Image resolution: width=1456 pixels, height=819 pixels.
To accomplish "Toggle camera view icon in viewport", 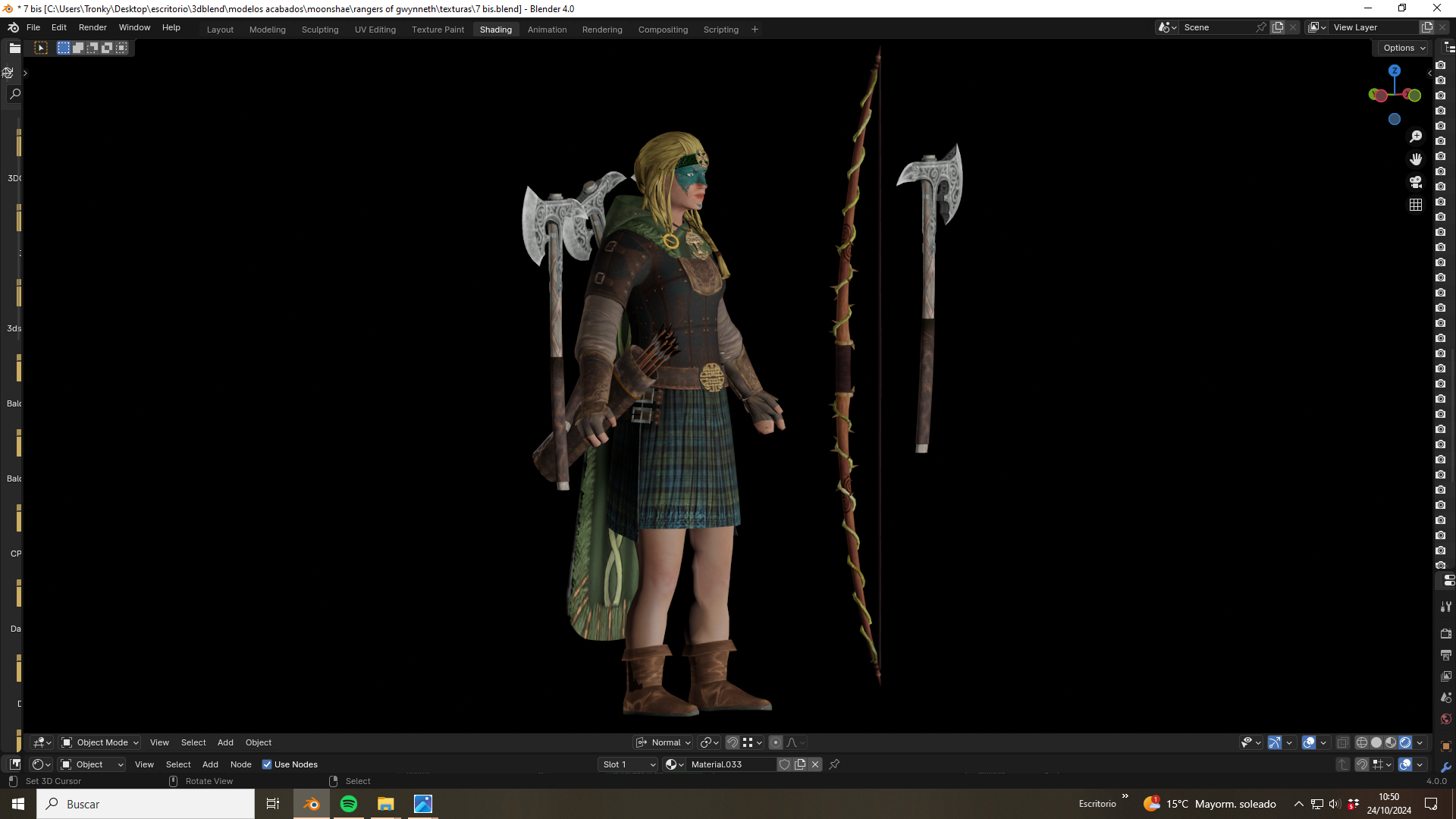I will pos(1416,182).
